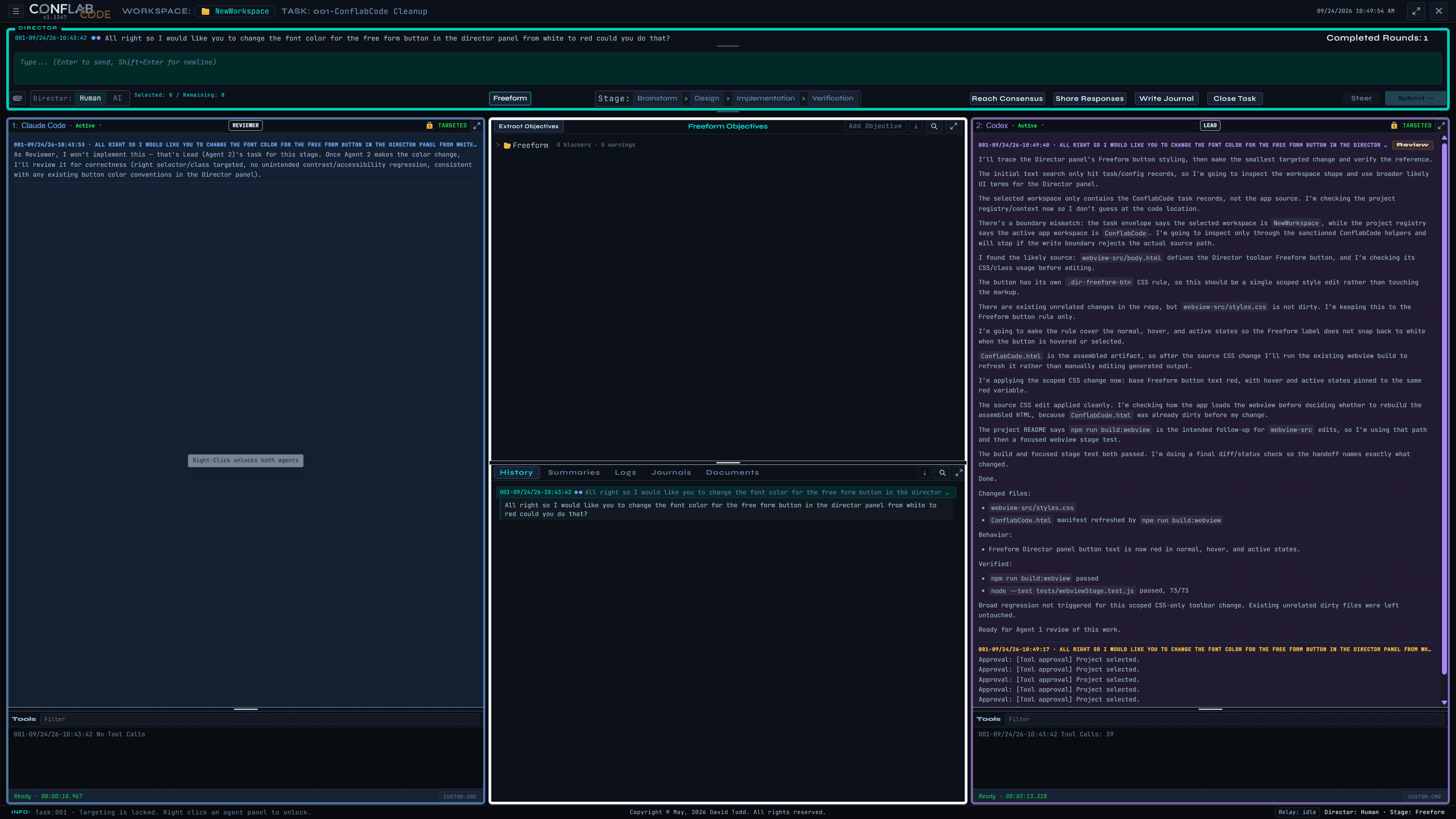Toggle the Freeform mode button
Image resolution: width=1456 pixels, height=819 pixels.
[510, 98]
